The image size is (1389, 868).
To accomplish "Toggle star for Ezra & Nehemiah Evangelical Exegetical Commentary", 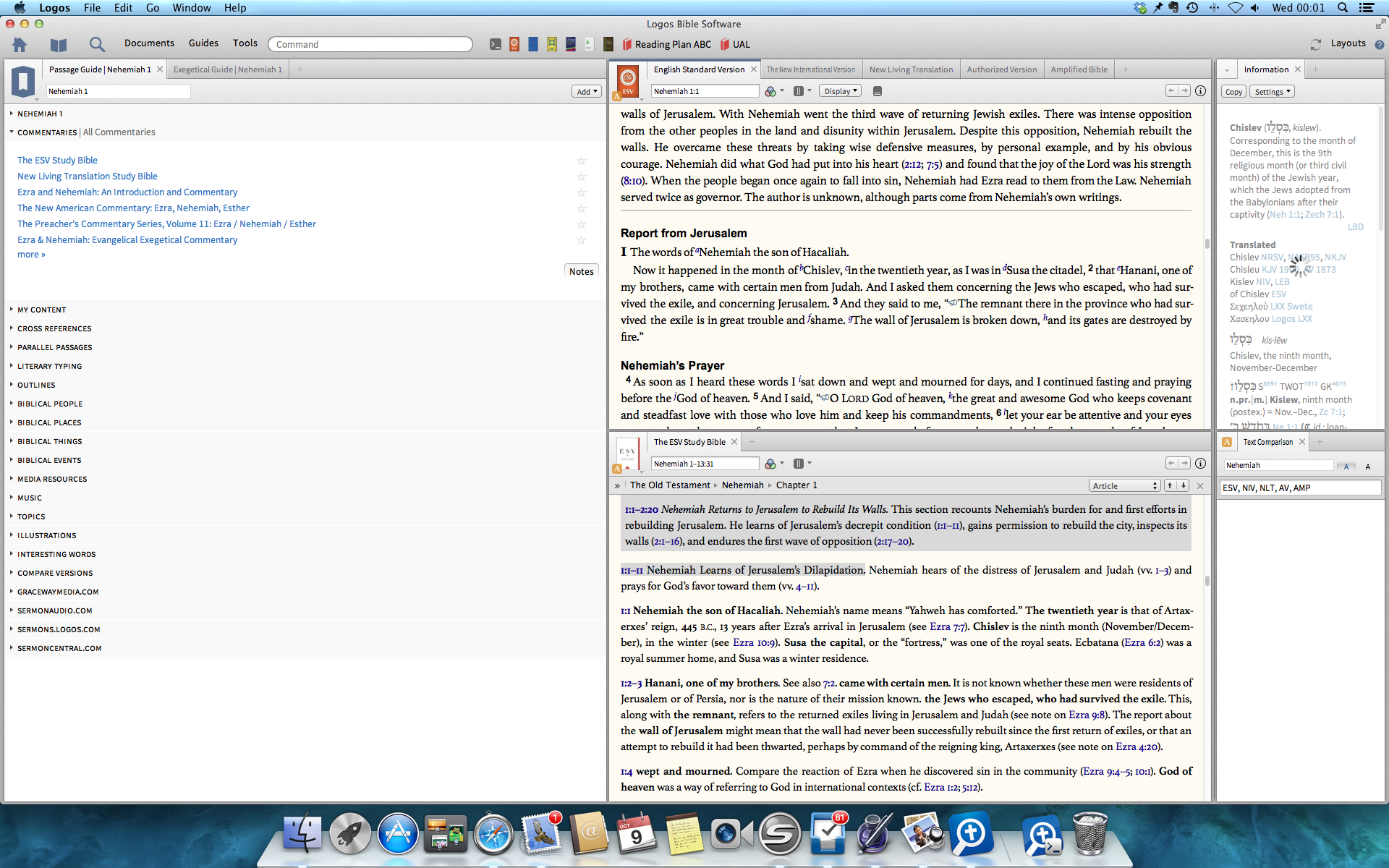I will click(x=581, y=240).
